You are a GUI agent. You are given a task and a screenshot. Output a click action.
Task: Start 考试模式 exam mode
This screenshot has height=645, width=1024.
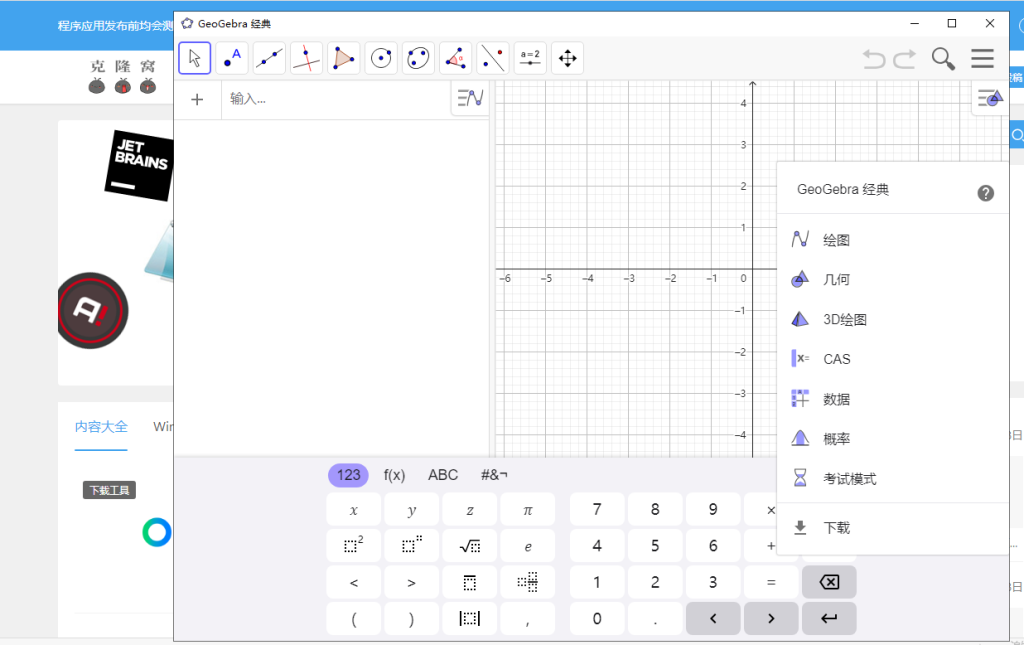[x=893, y=479]
